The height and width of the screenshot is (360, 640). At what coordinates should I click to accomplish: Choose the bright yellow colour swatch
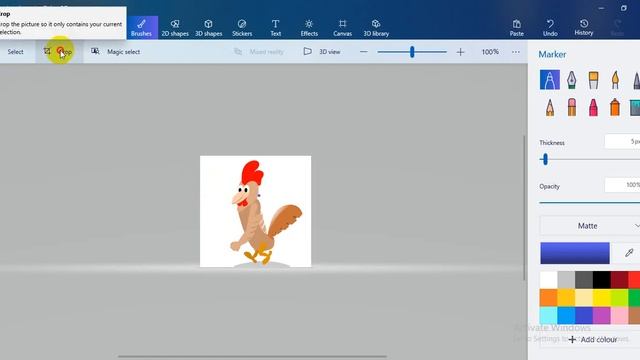[602, 298]
